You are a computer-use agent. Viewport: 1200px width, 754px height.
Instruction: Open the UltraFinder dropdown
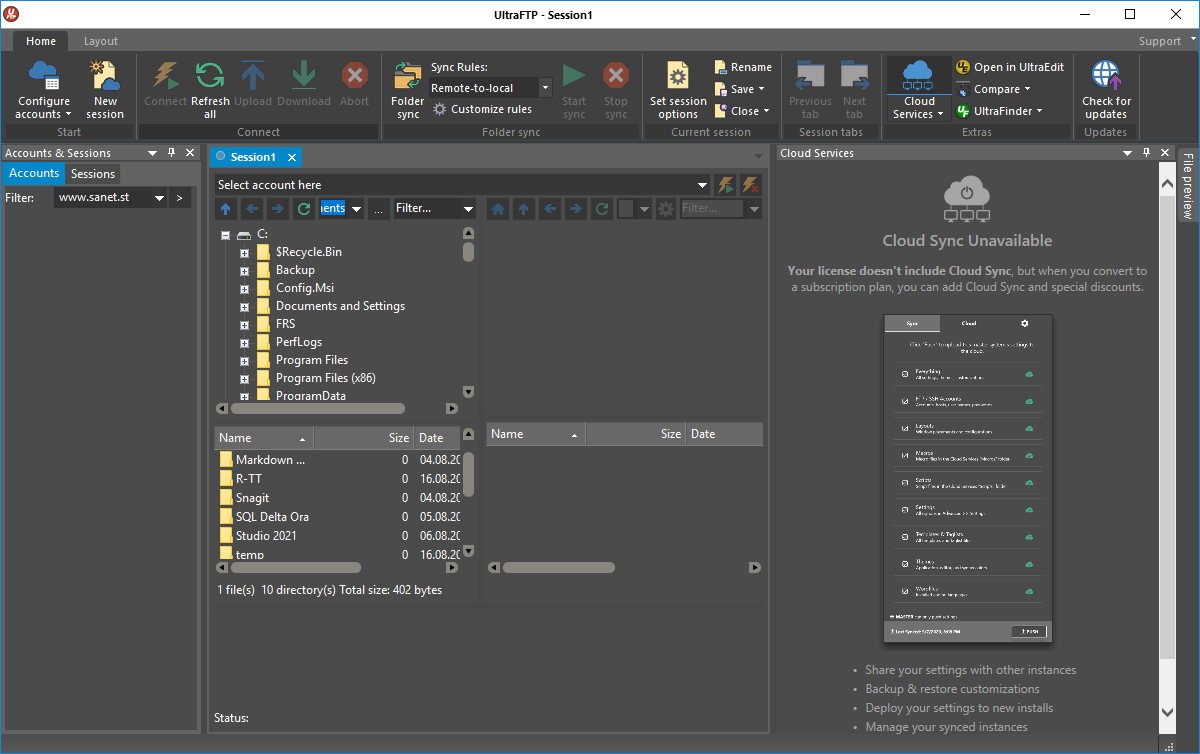1000,111
